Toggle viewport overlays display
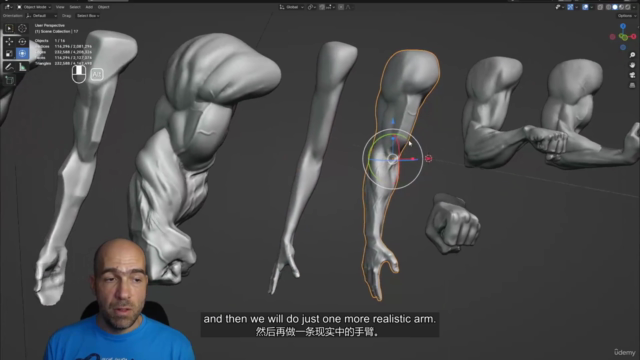640x360 pixels. [x=585, y=7]
